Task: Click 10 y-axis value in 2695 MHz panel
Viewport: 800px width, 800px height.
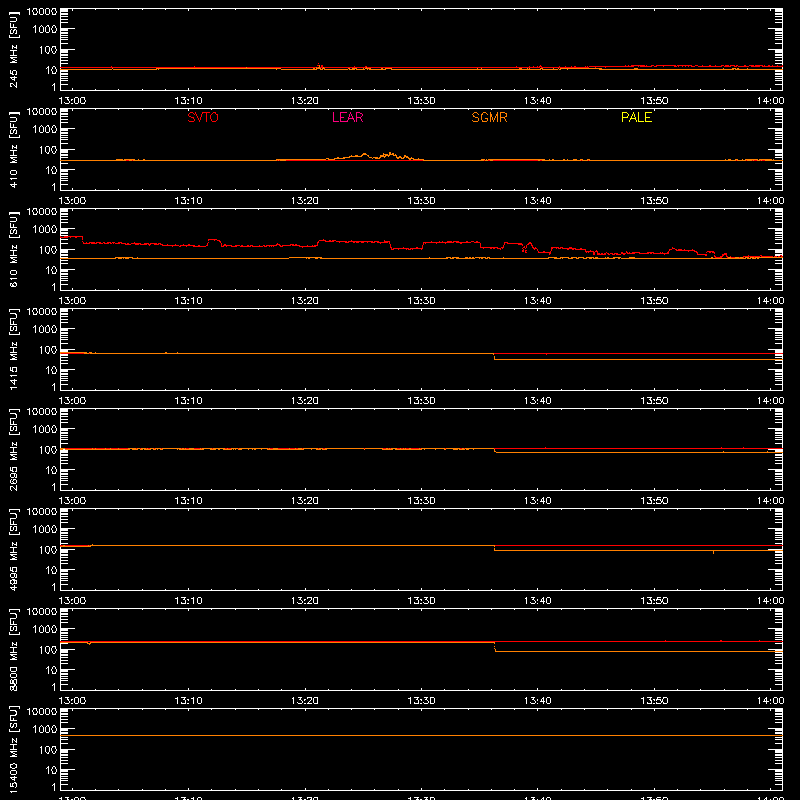Action: [51, 470]
